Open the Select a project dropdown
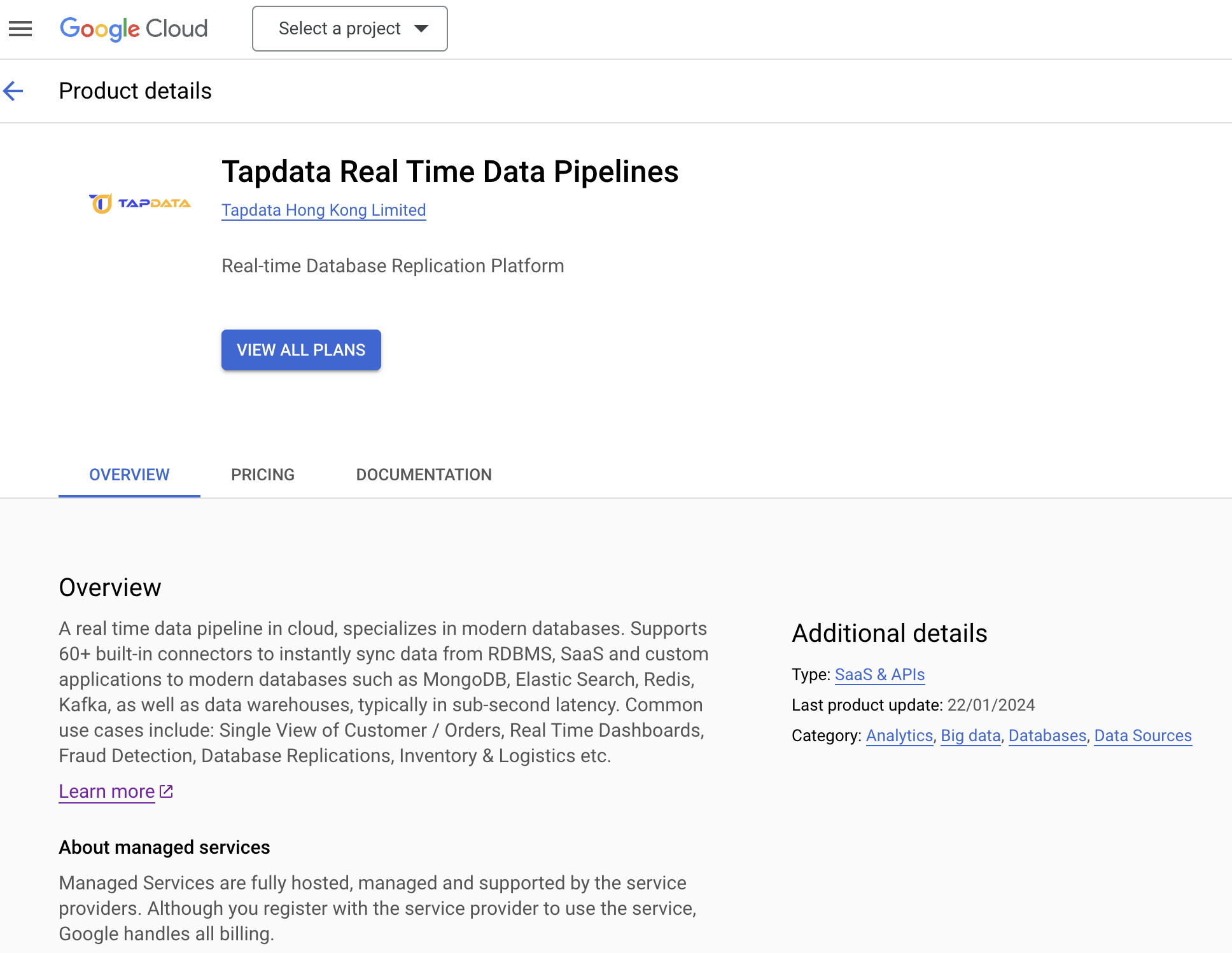Screen dimensions: 1232x953 (350, 29)
